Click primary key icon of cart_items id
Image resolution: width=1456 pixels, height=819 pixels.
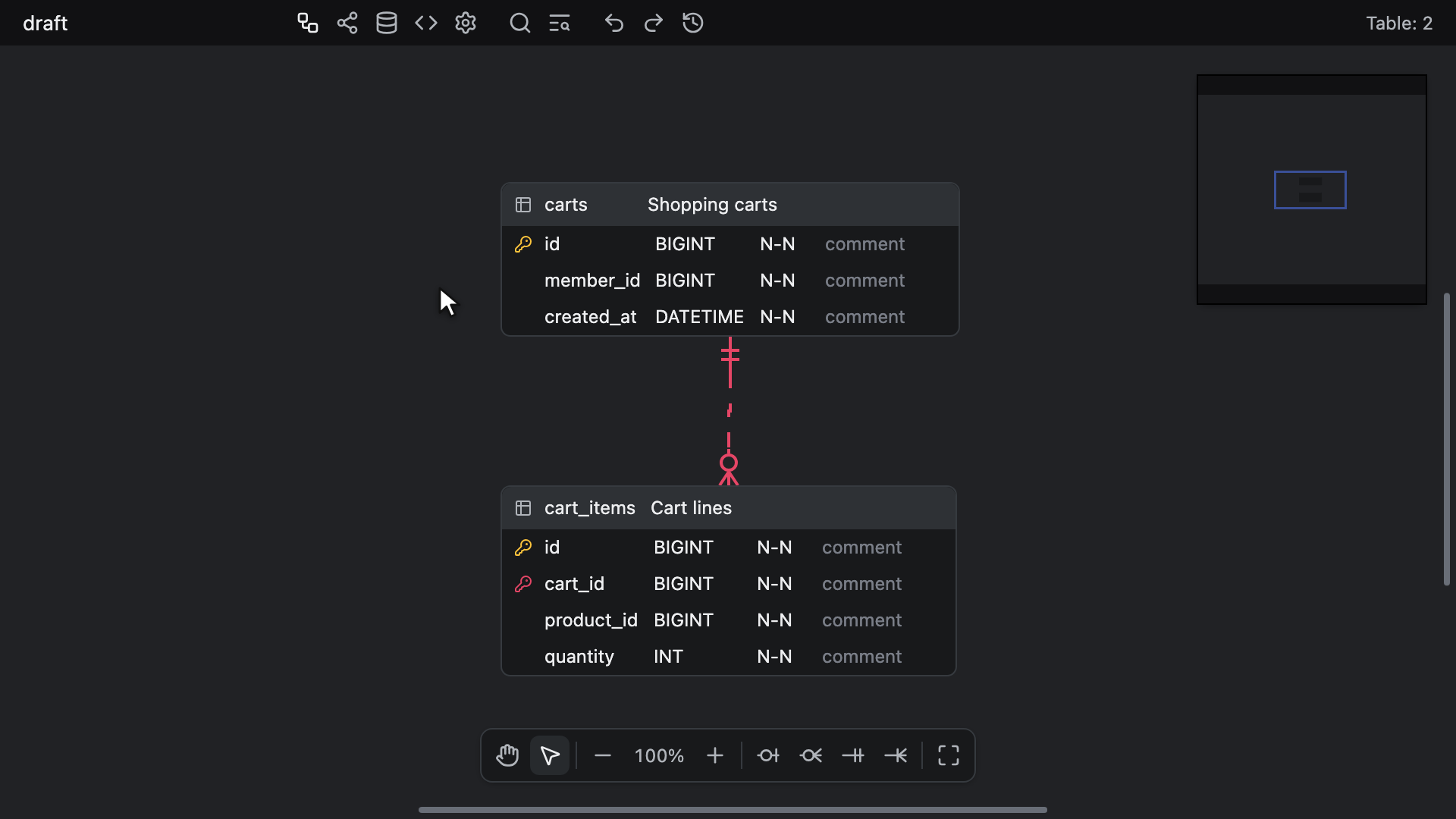click(x=523, y=548)
